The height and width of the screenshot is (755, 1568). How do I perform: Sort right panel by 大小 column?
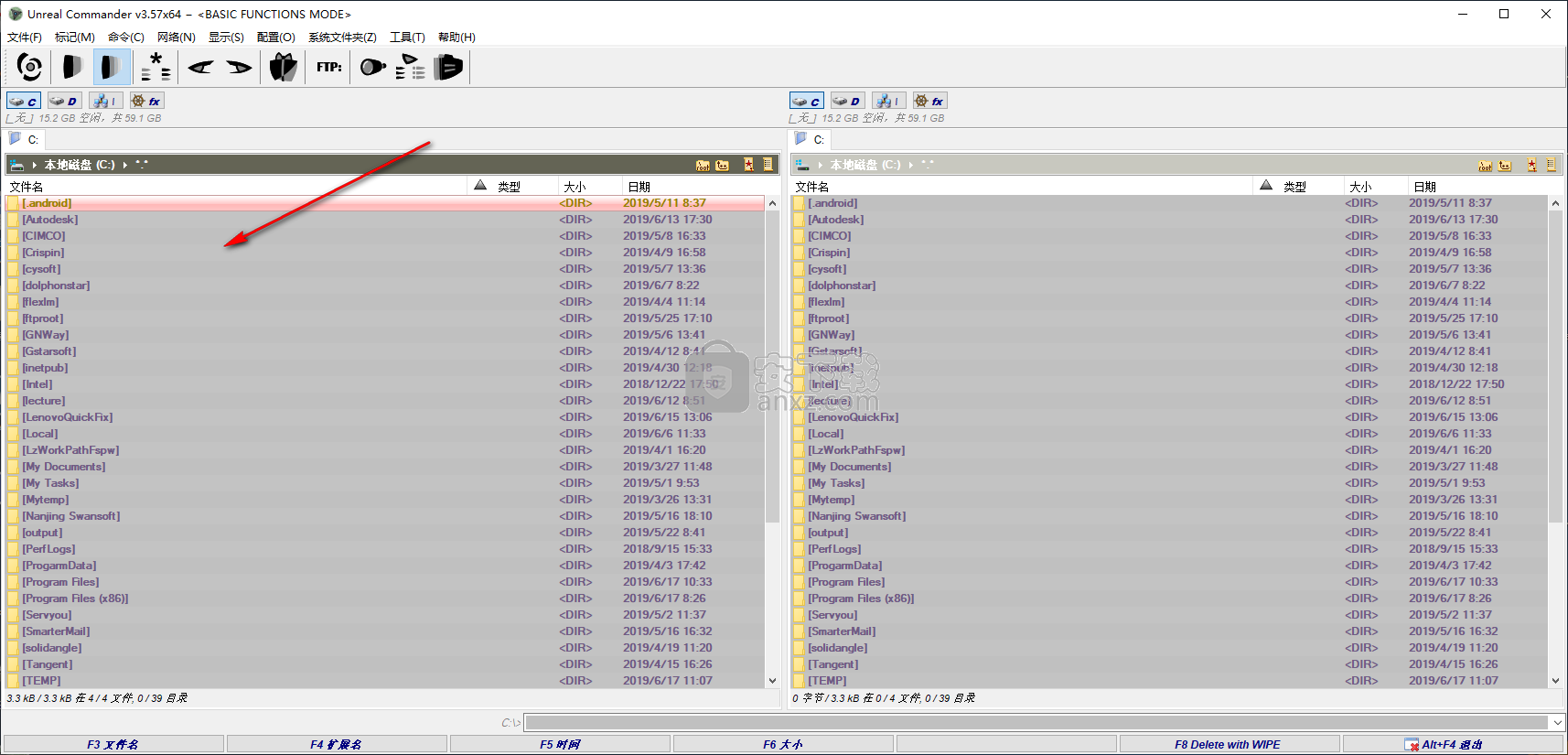point(1375,186)
